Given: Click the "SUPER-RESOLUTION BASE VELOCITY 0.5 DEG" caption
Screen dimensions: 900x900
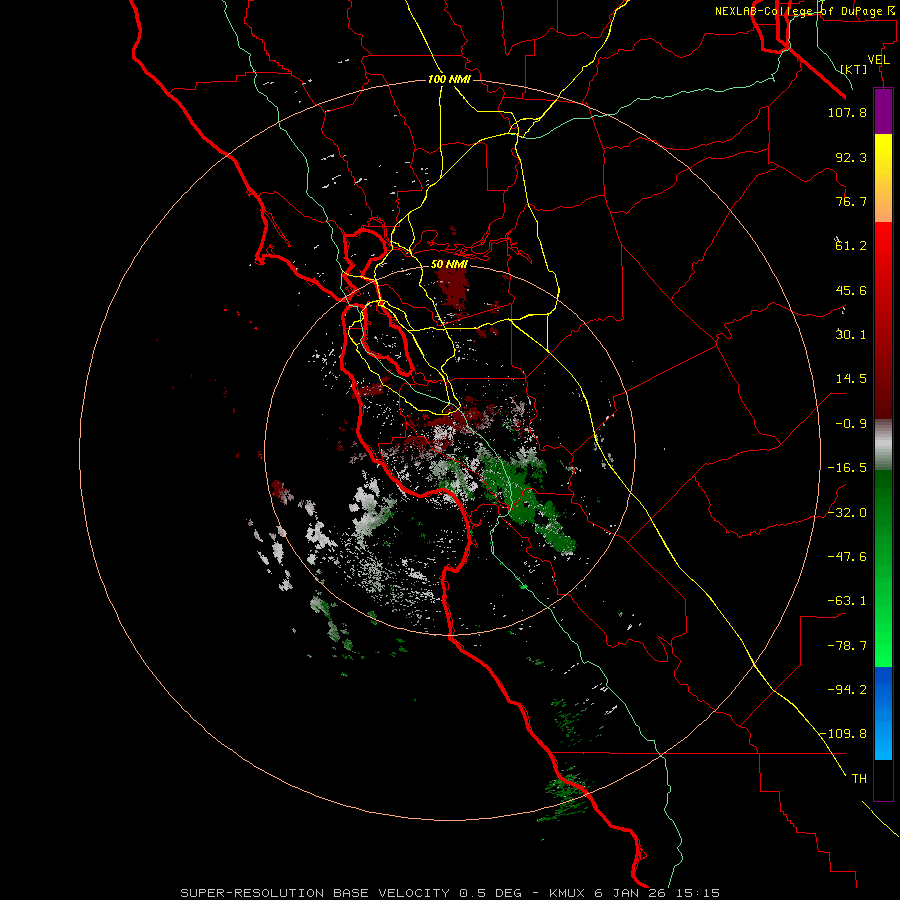Looking at the screenshot, I should 351,893.
